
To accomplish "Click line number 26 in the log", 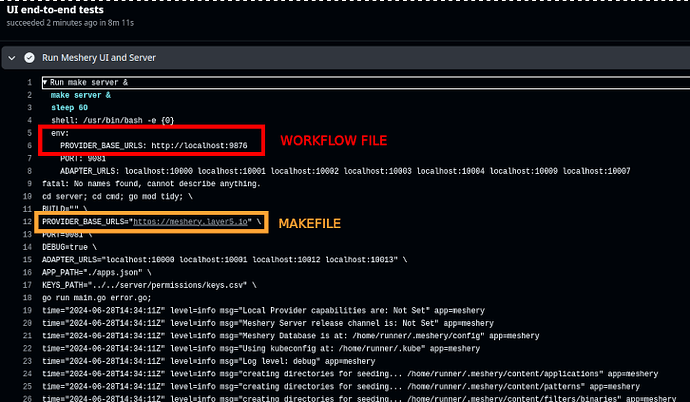I will (27, 398).
